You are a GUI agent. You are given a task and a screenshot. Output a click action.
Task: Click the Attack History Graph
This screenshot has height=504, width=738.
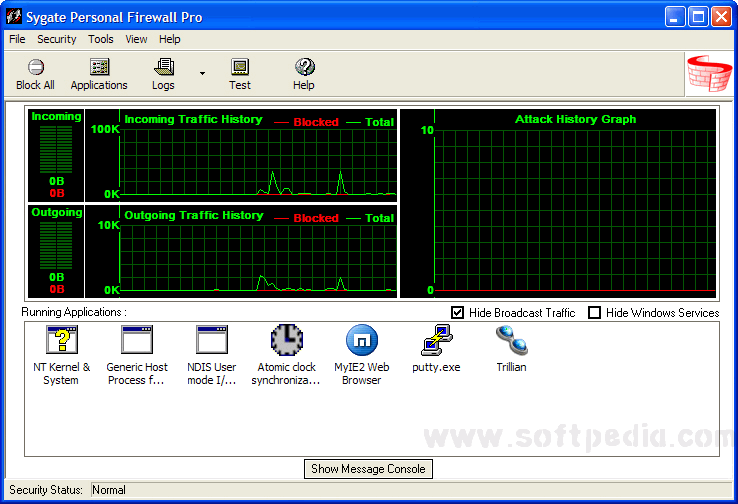tap(558, 203)
